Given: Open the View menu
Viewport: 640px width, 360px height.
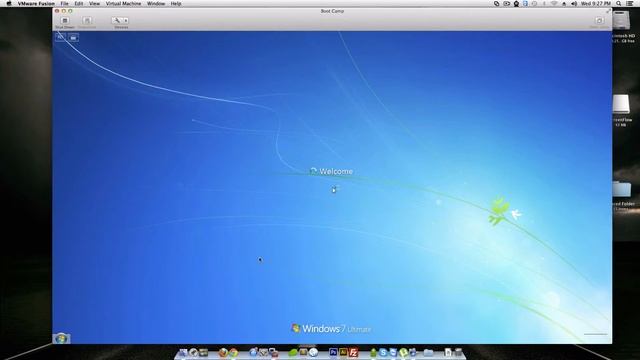Looking at the screenshot, I should (94, 4).
